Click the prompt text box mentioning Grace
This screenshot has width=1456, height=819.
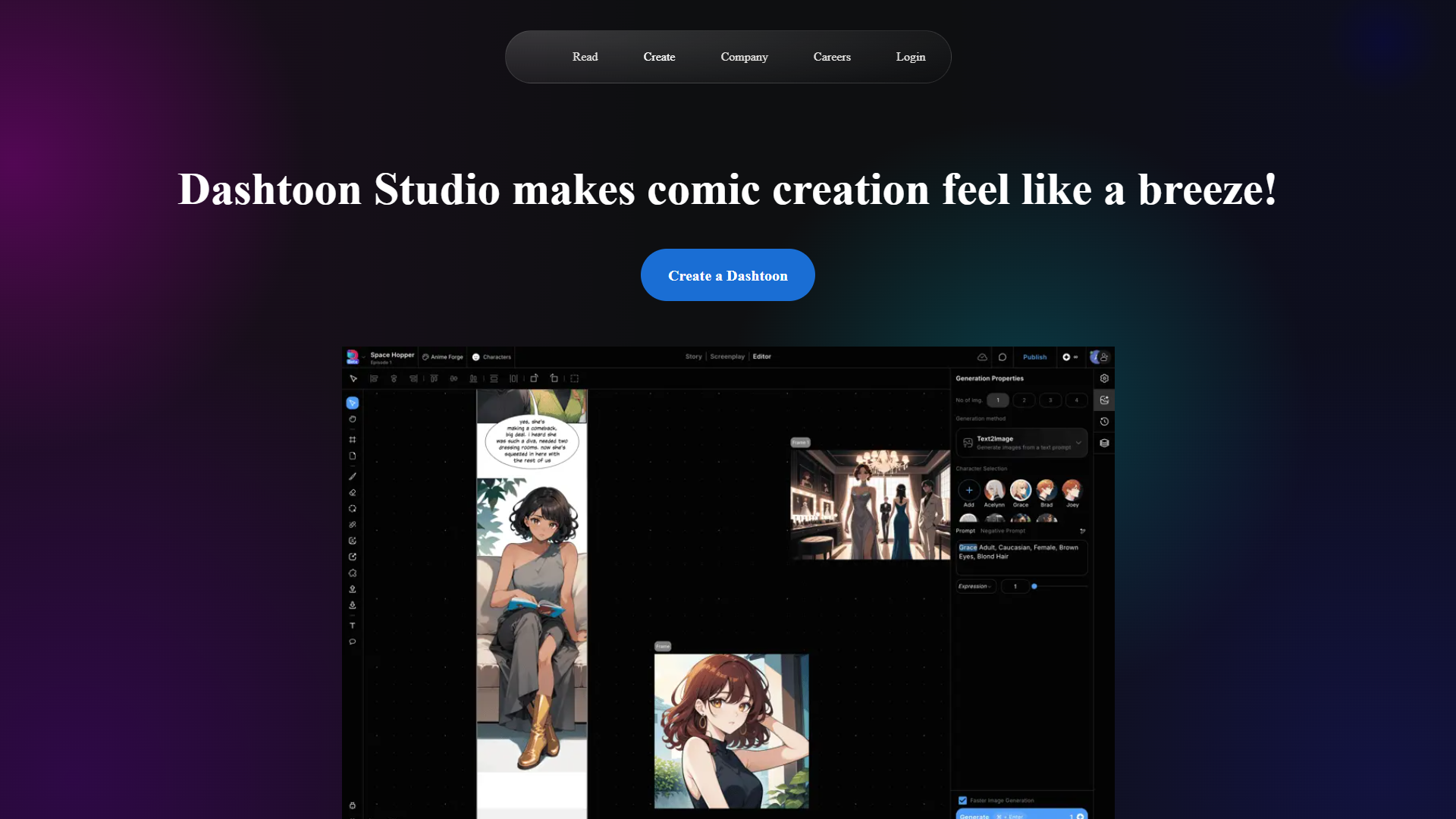[x=1021, y=557]
